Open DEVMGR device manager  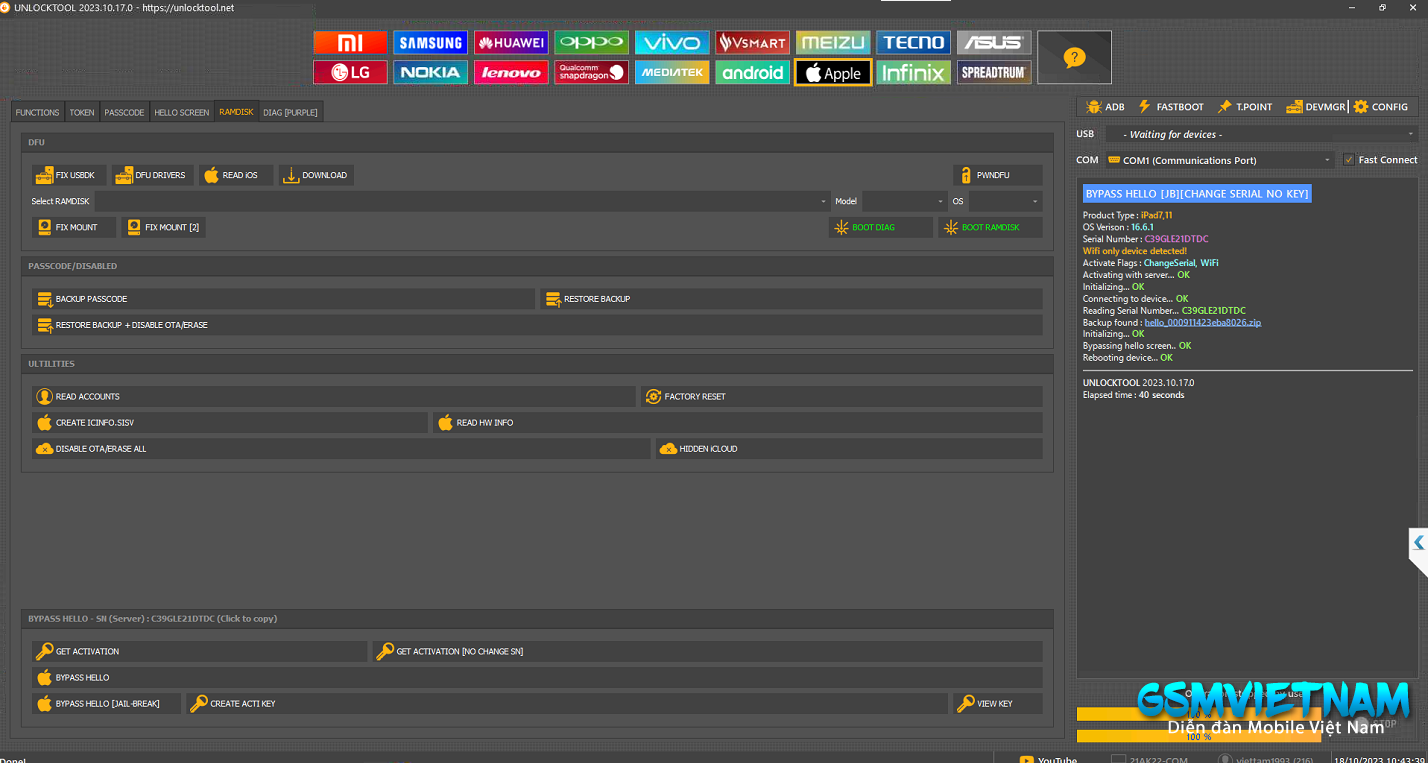pos(1316,106)
